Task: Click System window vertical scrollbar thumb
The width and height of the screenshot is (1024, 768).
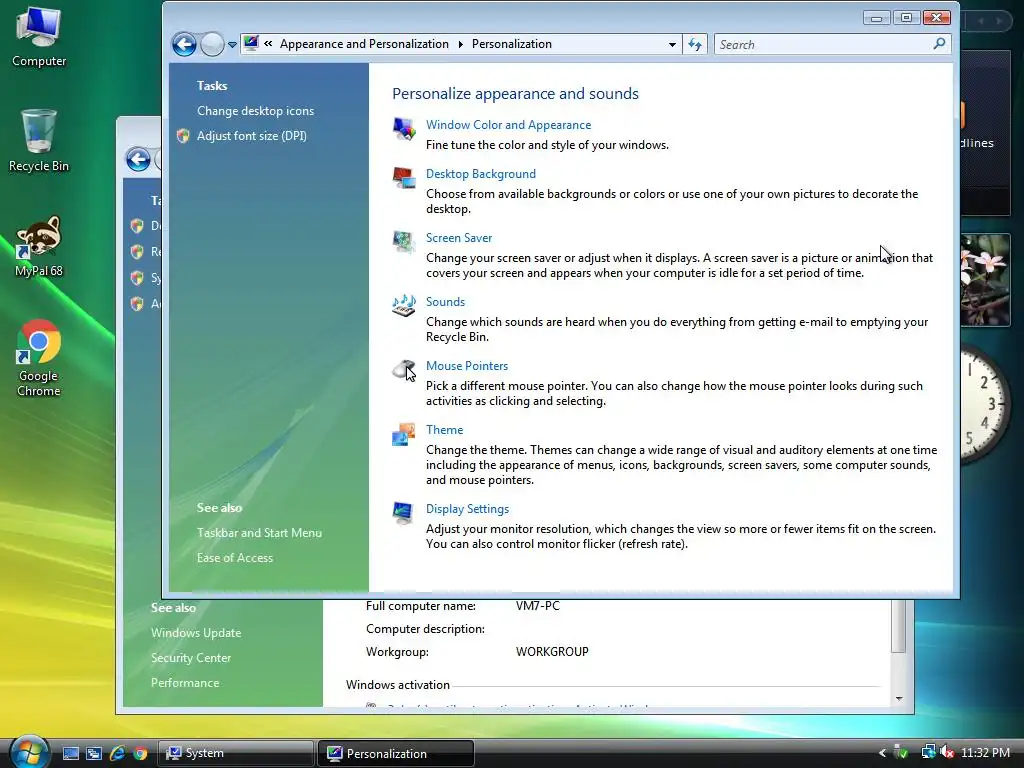Action: pos(899,626)
